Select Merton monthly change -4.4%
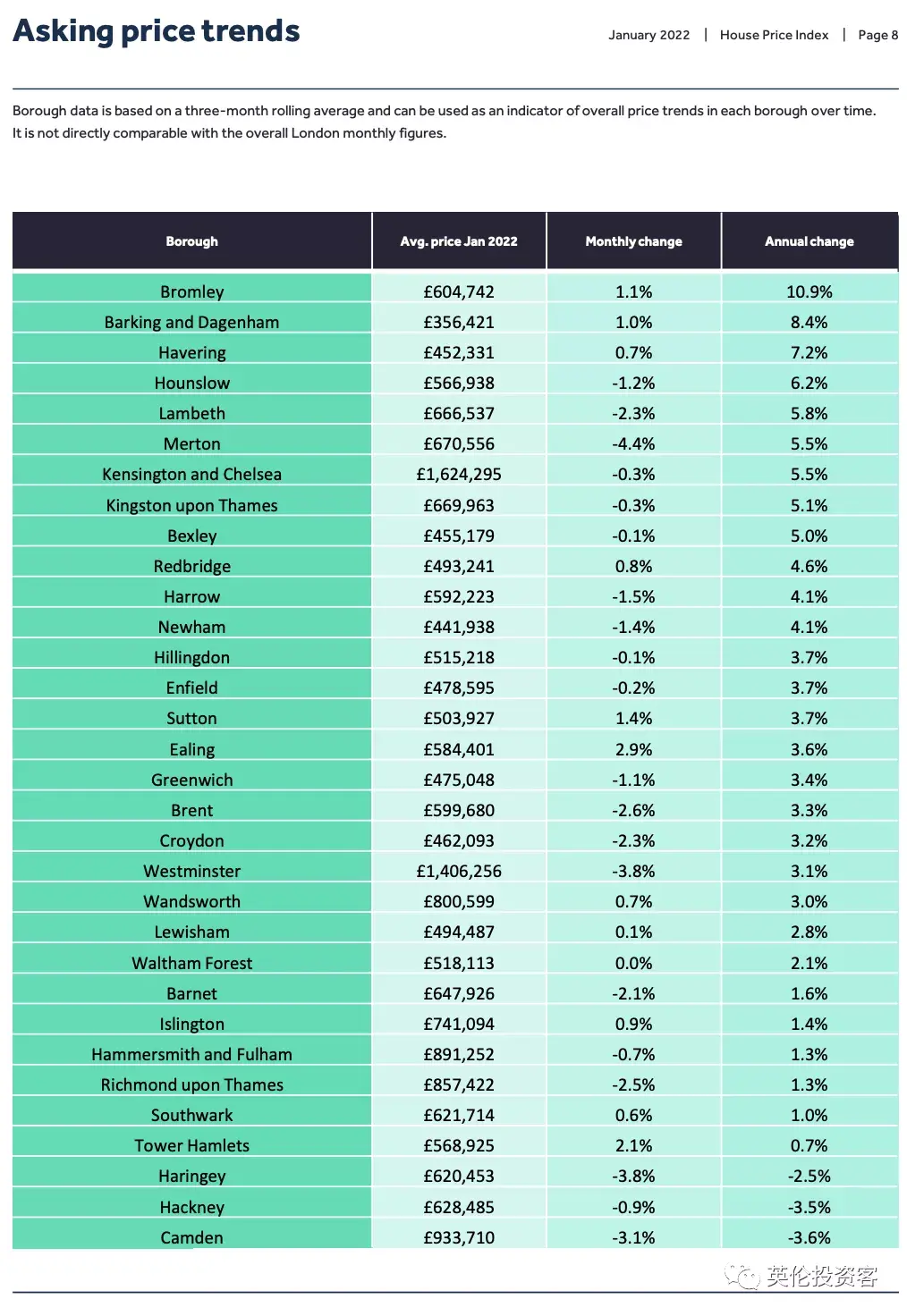 [x=633, y=443]
